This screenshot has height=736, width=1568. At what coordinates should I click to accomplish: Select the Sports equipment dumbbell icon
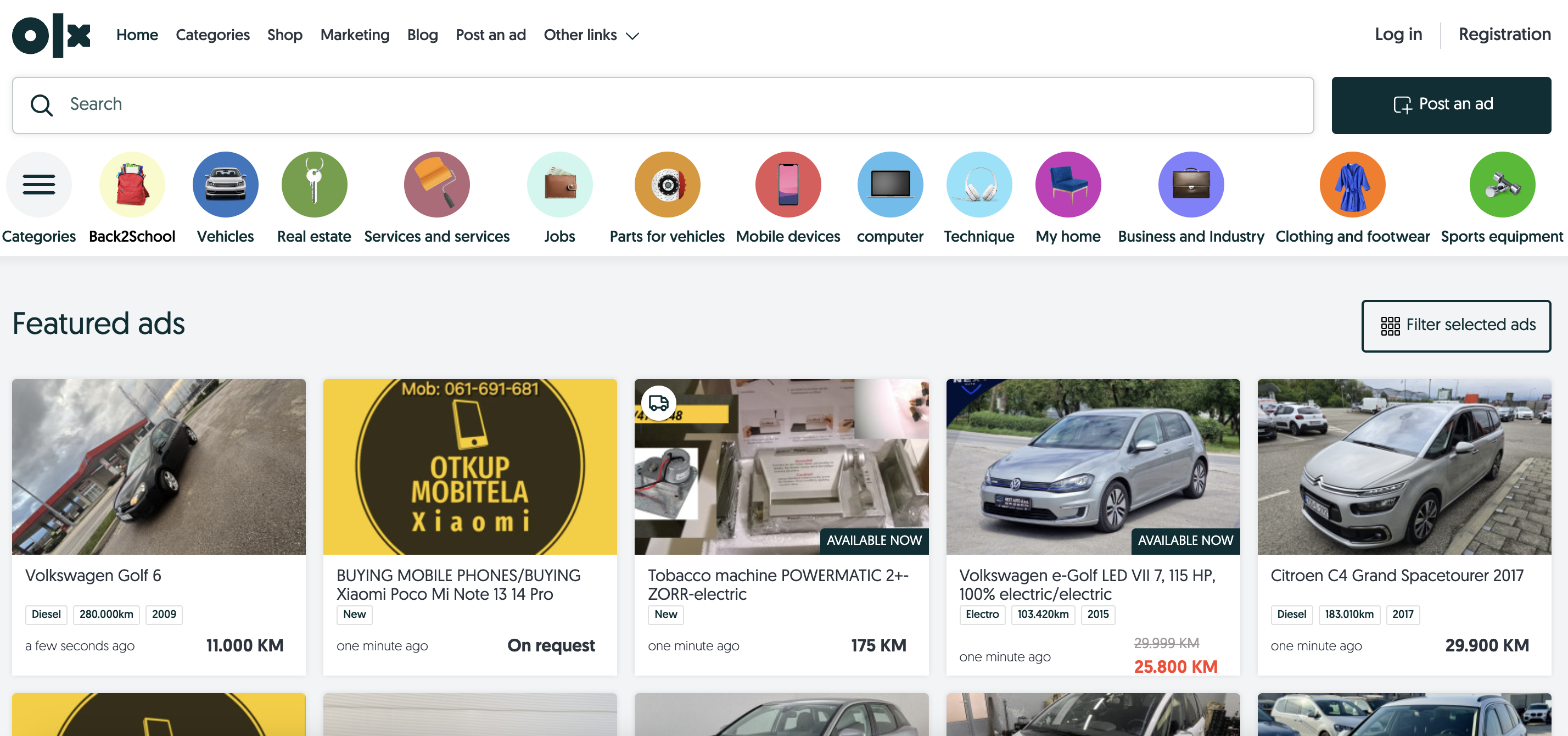tap(1502, 185)
